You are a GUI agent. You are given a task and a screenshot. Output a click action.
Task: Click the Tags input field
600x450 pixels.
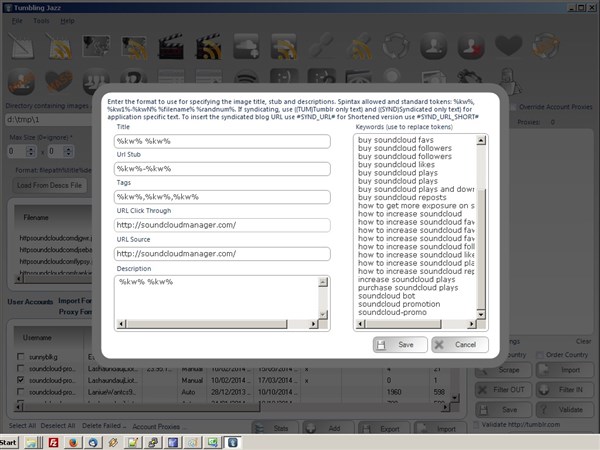222,197
